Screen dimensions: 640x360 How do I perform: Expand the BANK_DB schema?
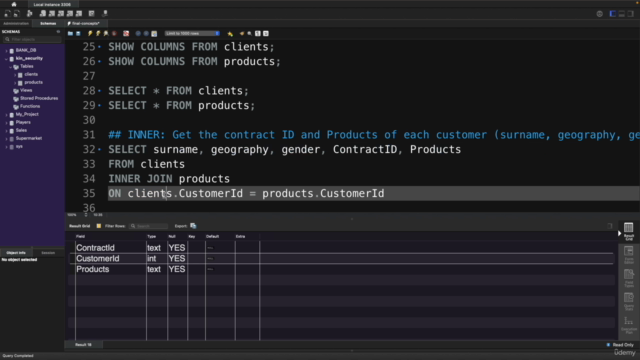6,51
